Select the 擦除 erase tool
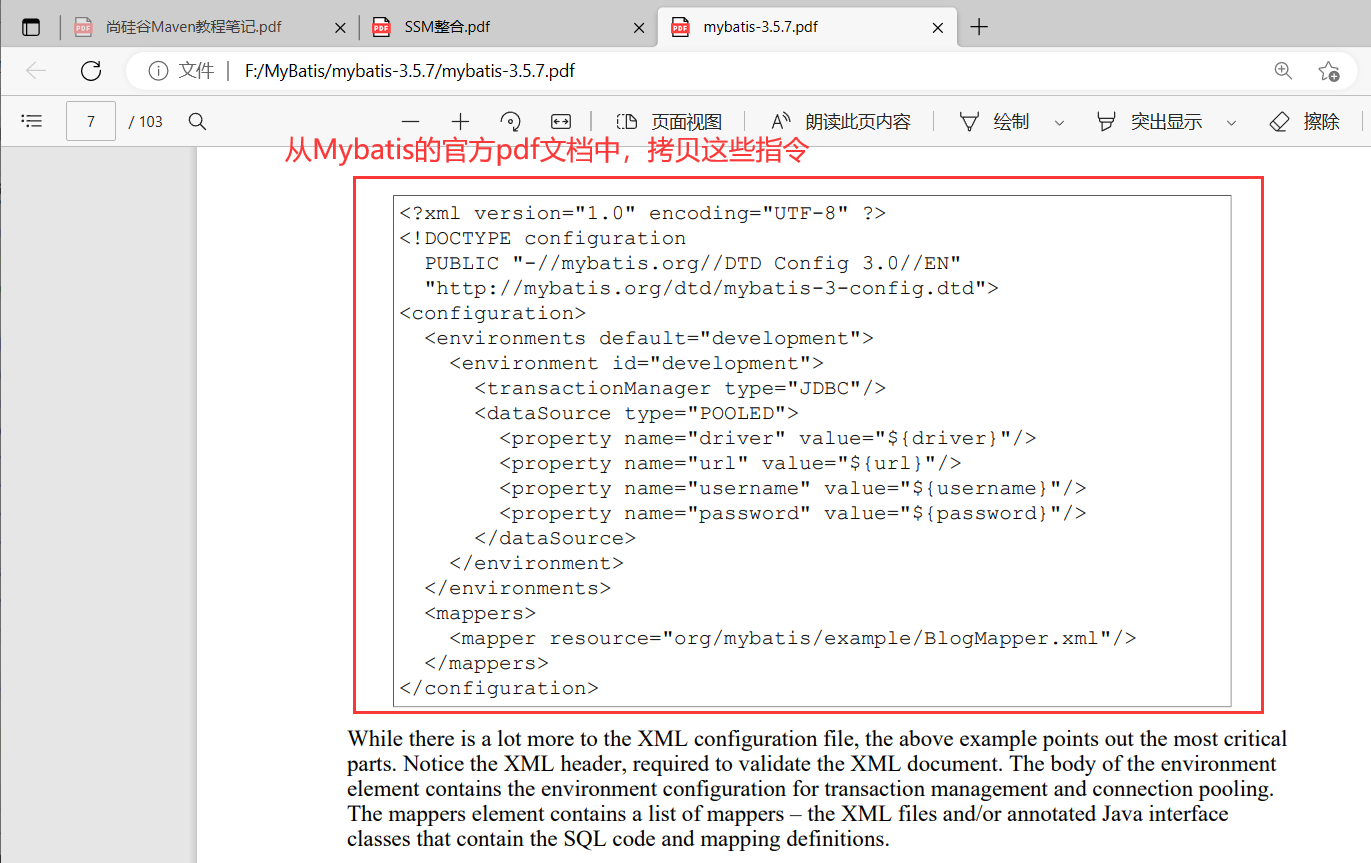Viewport: 1371px width, 863px height. tap(1305, 121)
